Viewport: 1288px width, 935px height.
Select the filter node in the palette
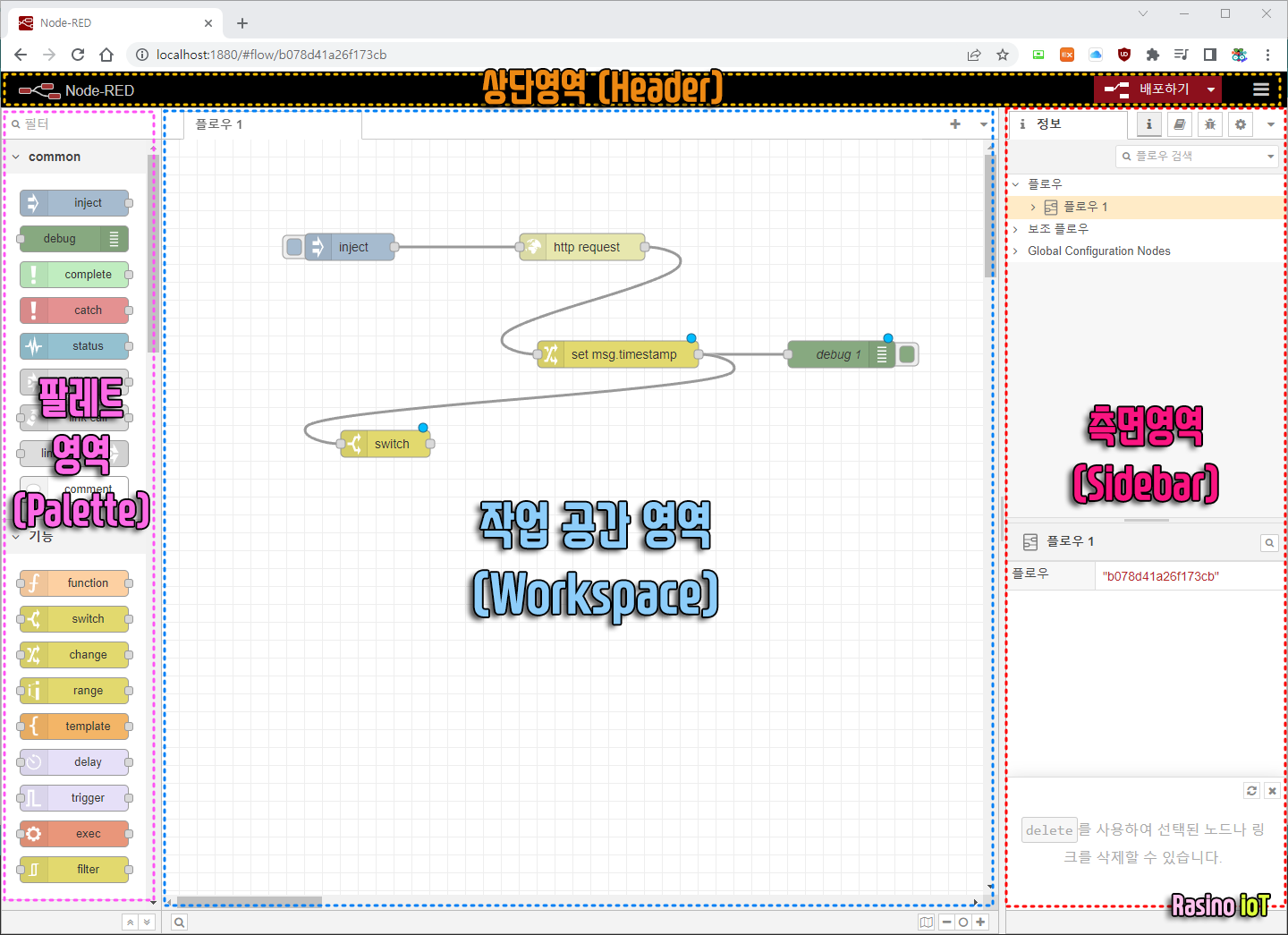(74, 870)
